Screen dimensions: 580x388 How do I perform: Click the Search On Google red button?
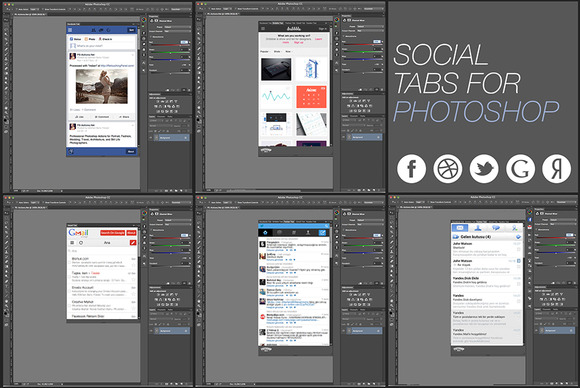click(x=112, y=233)
